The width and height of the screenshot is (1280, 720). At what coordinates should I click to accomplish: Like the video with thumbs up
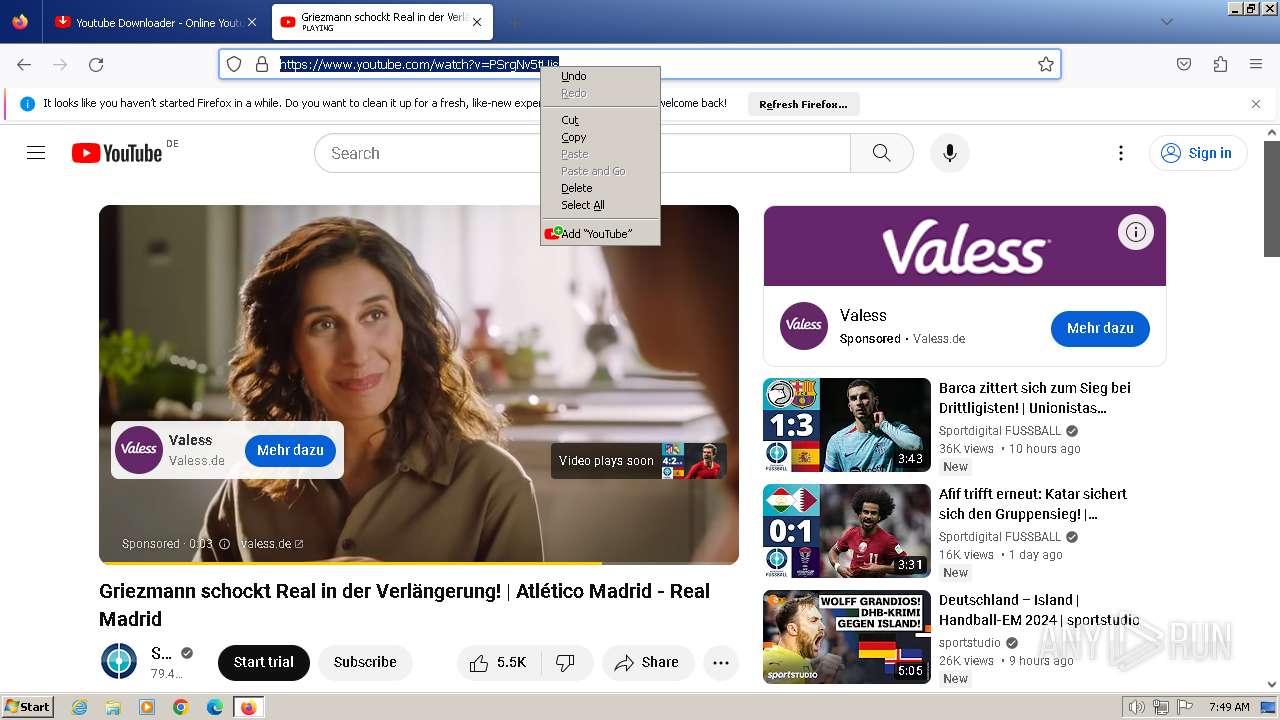click(500, 662)
